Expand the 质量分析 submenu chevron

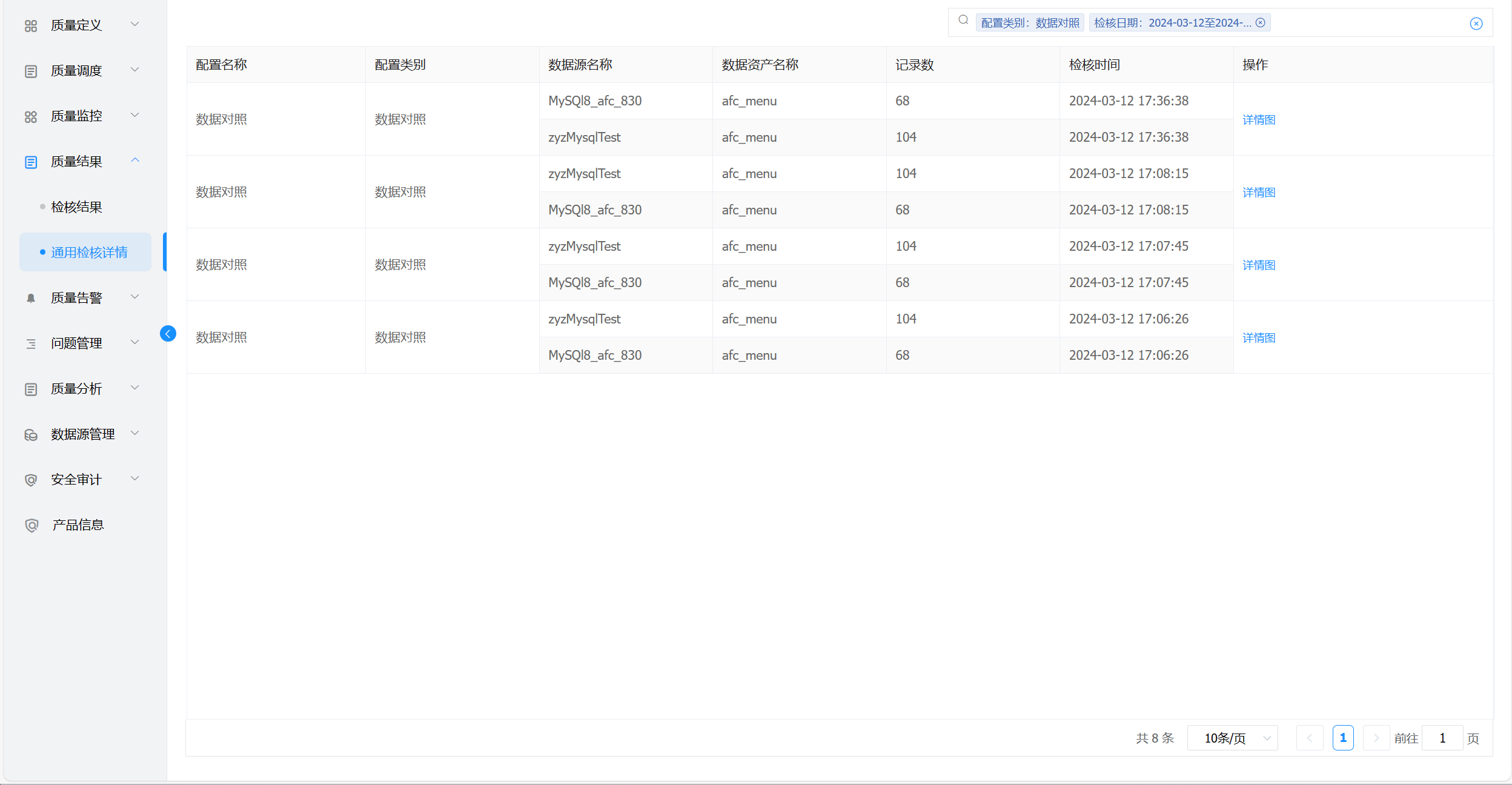tap(135, 388)
